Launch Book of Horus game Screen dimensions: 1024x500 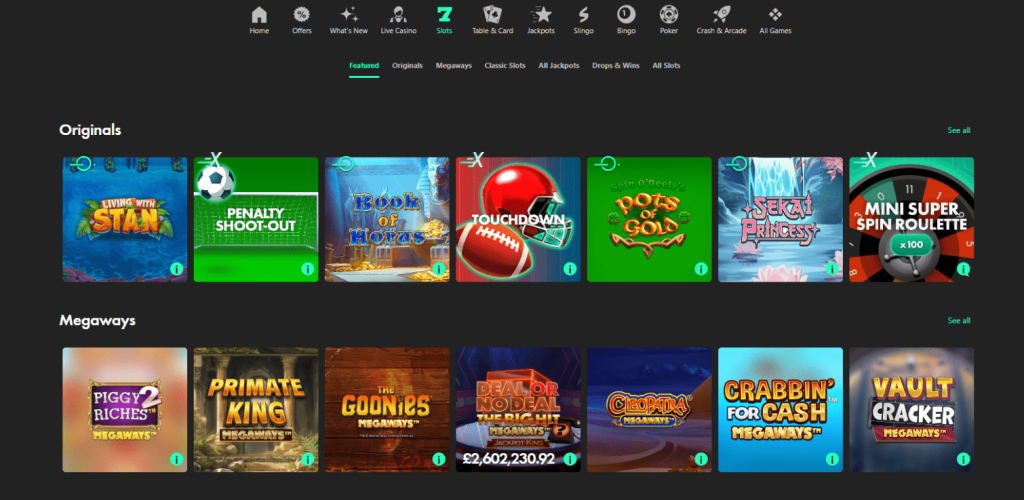(x=387, y=219)
